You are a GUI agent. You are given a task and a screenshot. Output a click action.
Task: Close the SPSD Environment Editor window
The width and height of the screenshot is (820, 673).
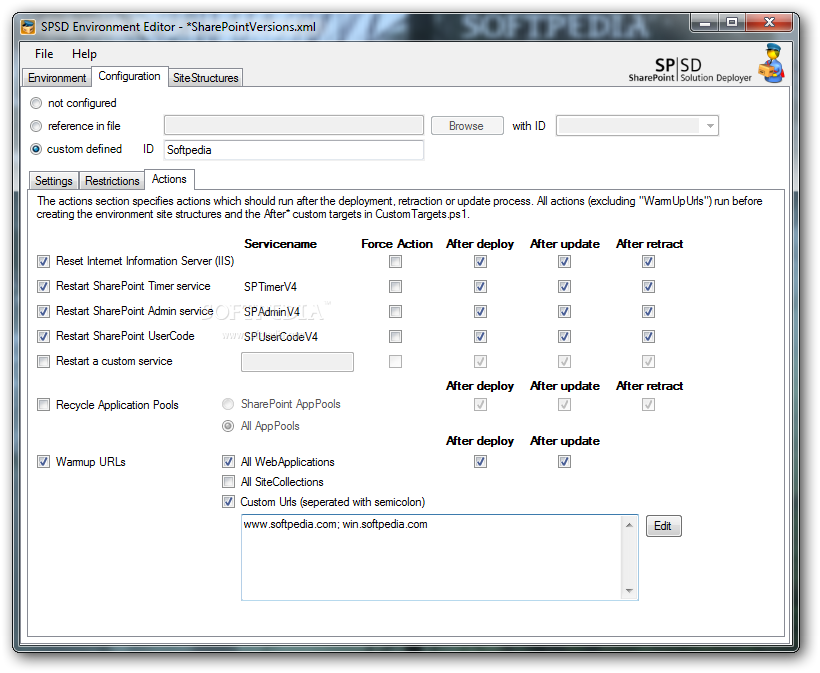[x=769, y=22]
